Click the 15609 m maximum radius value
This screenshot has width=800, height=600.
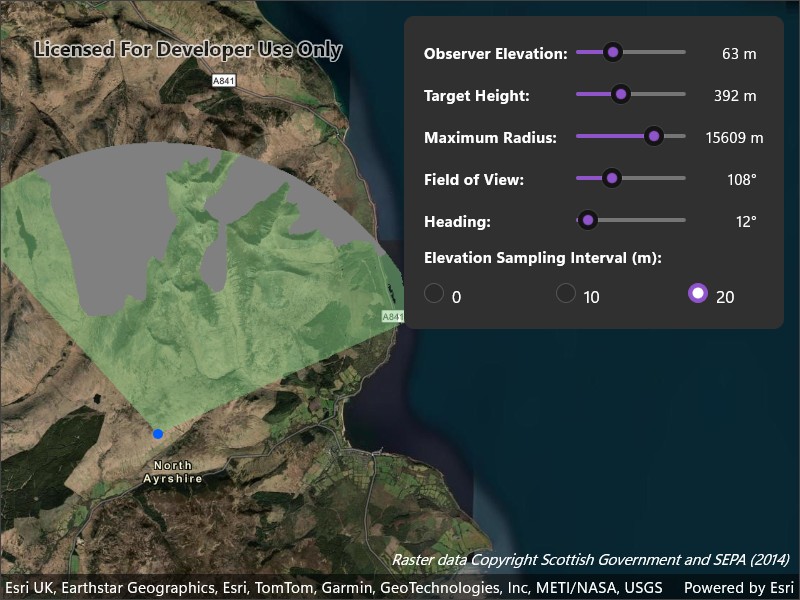(x=734, y=138)
